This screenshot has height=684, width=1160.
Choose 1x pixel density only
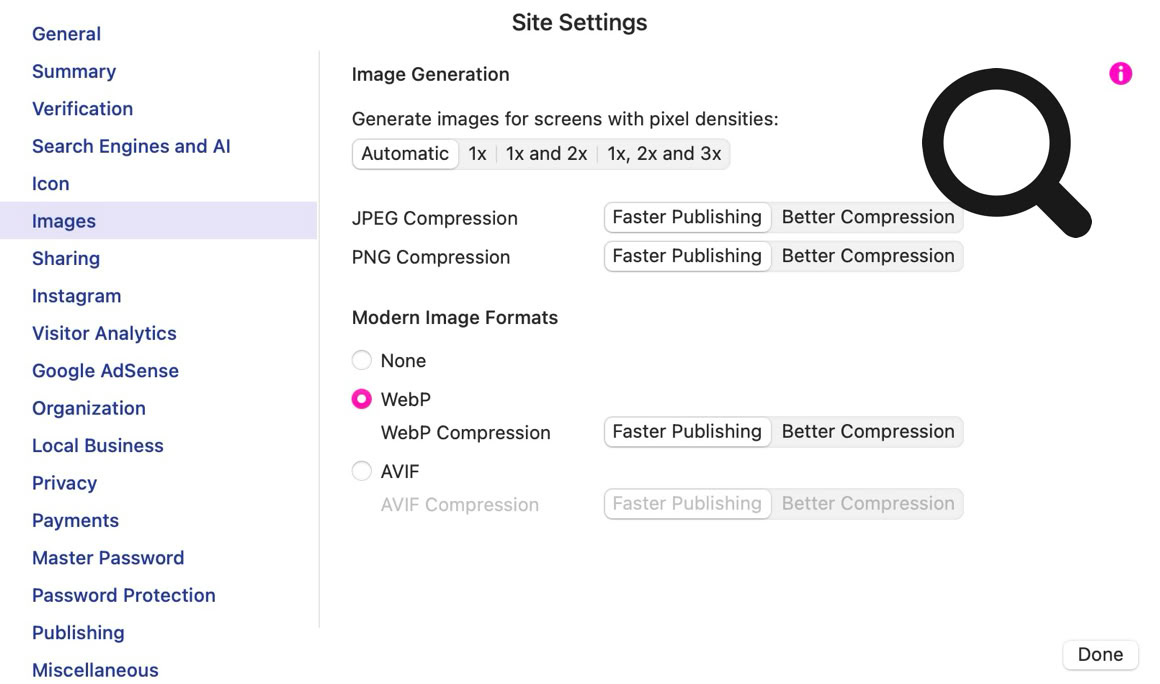point(478,154)
